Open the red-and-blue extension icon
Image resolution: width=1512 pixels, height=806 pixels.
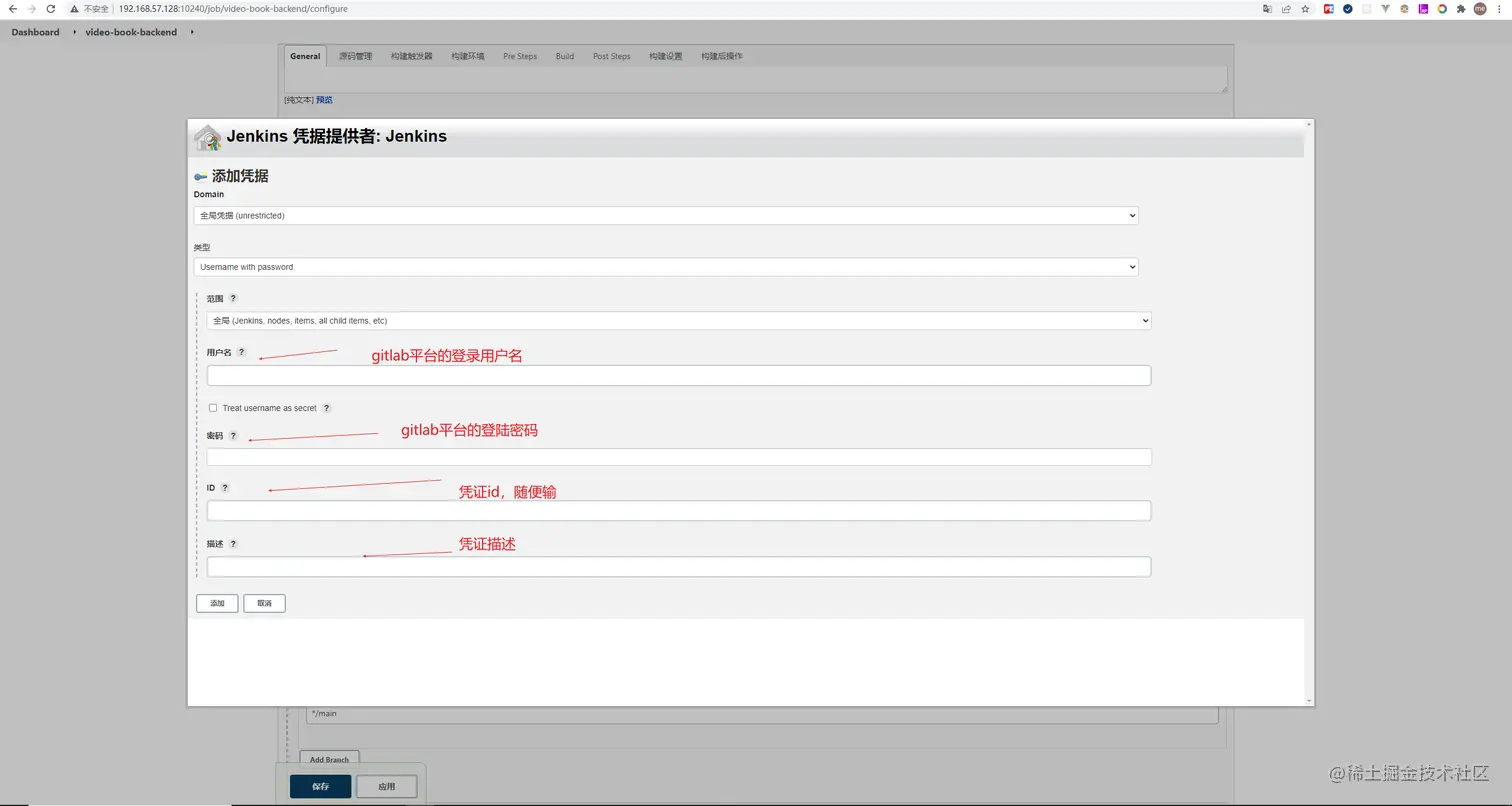(1329, 9)
